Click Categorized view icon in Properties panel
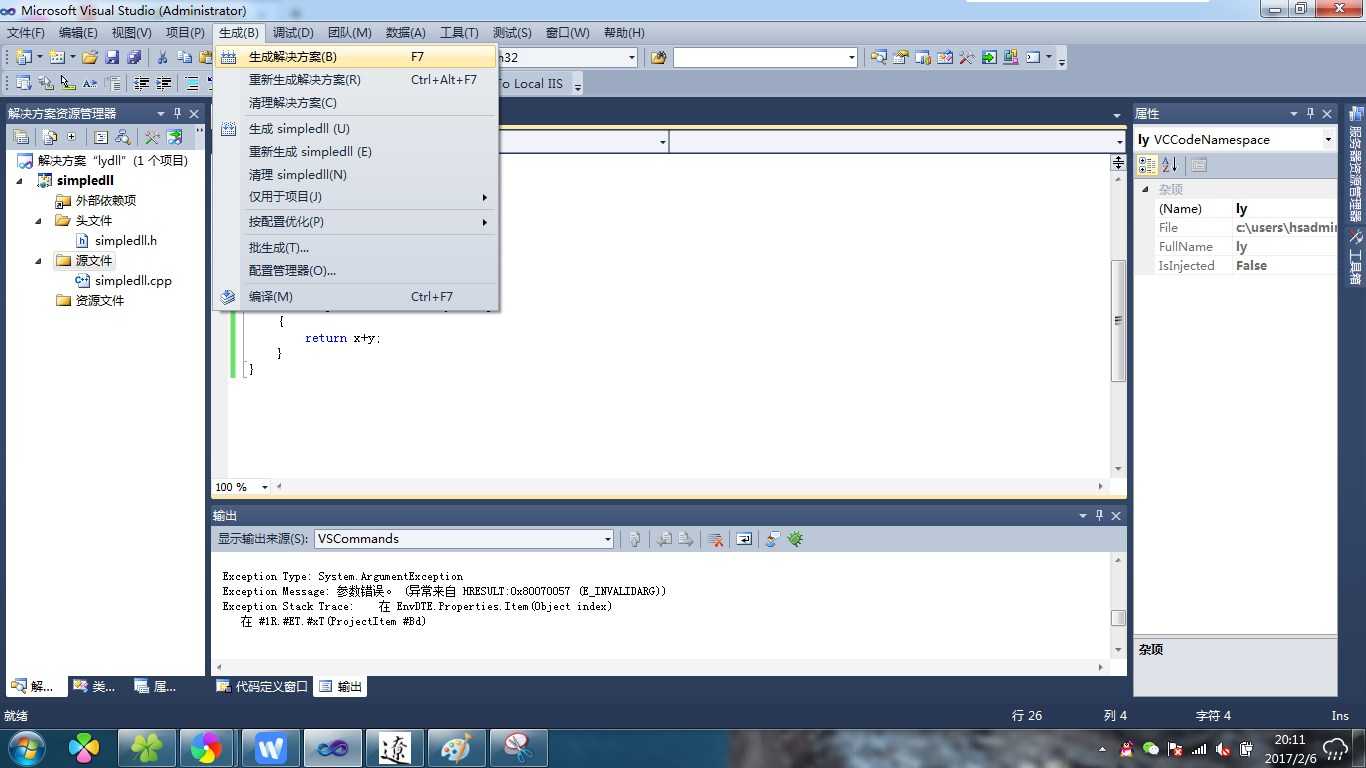 tap(1147, 165)
